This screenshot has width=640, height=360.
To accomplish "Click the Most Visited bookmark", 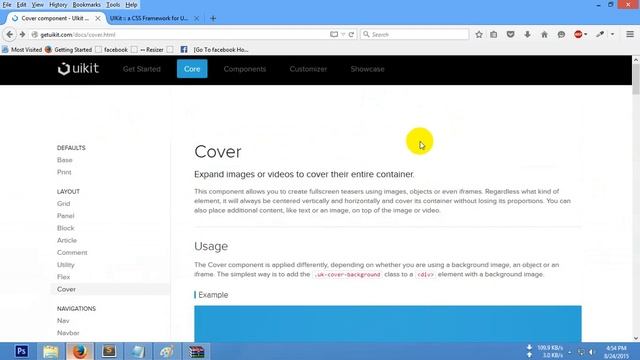I will 22,49.
